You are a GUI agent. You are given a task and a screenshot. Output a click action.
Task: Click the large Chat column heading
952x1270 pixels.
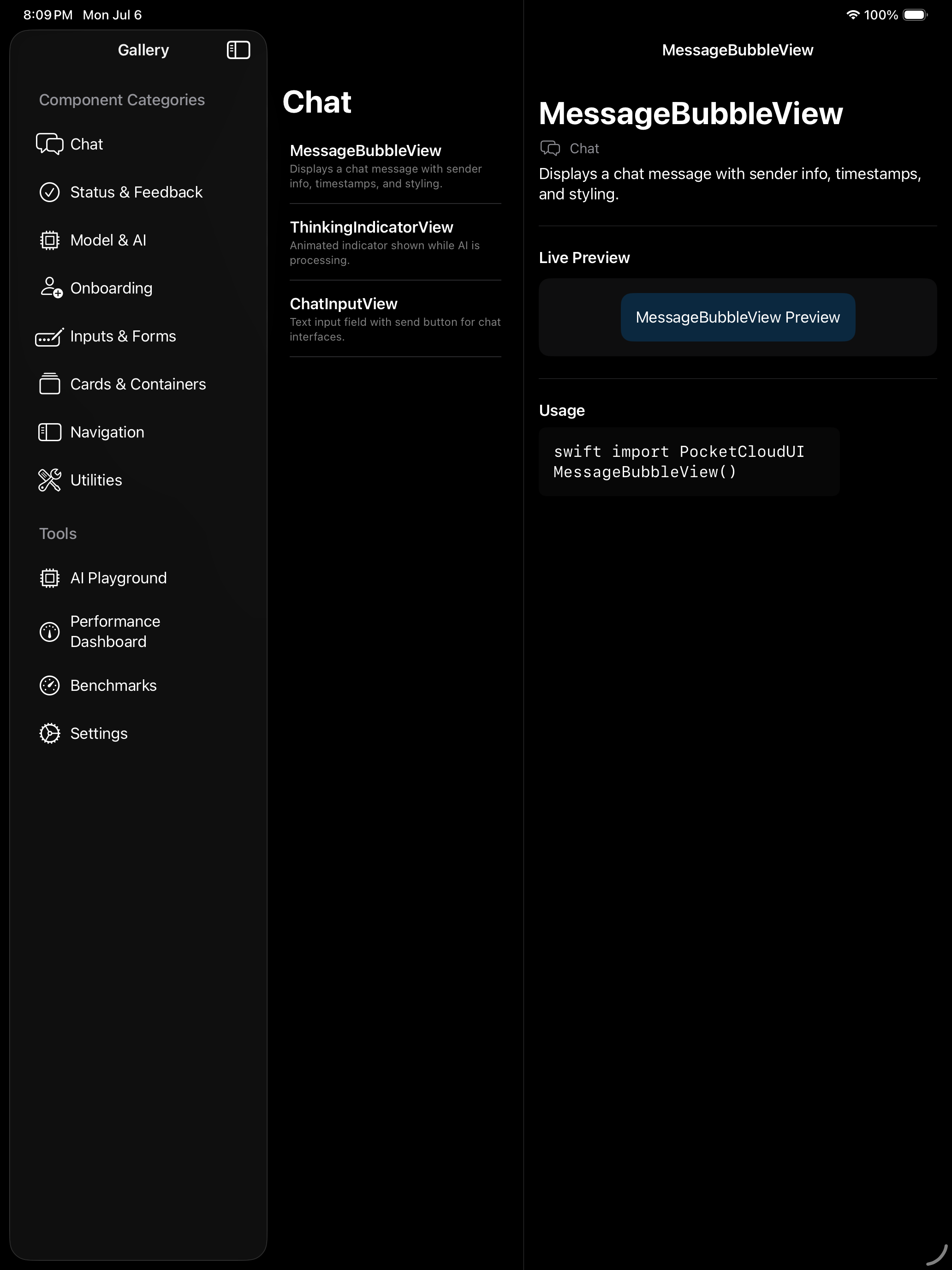click(317, 102)
